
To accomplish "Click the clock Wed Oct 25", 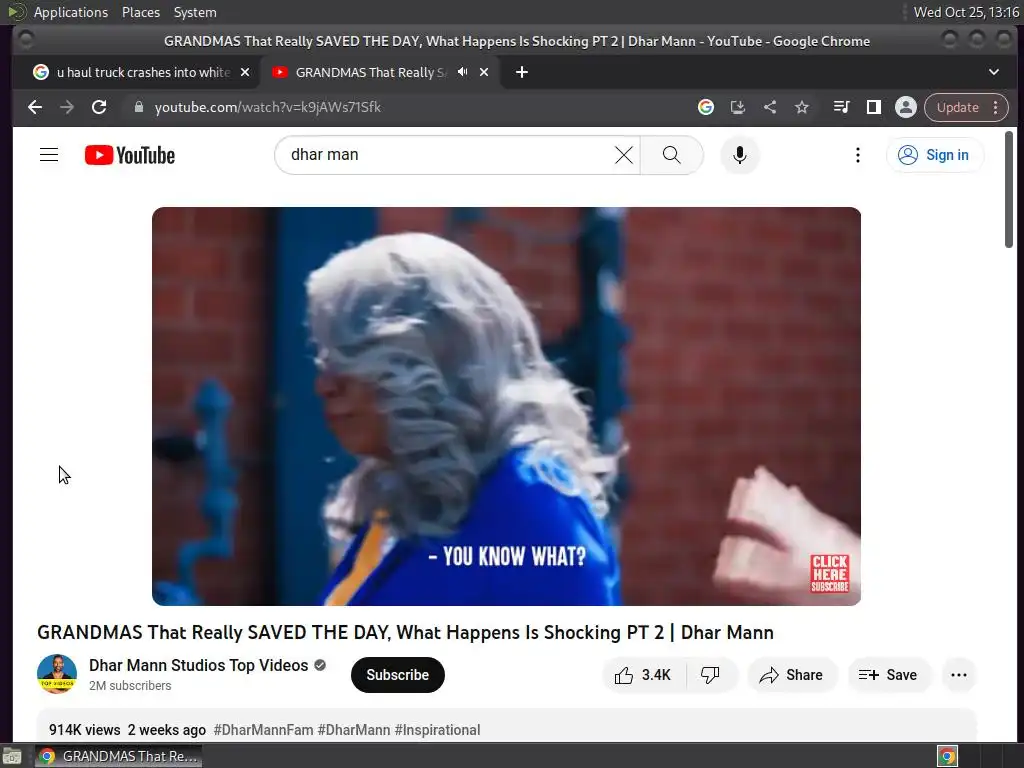I will [967, 12].
